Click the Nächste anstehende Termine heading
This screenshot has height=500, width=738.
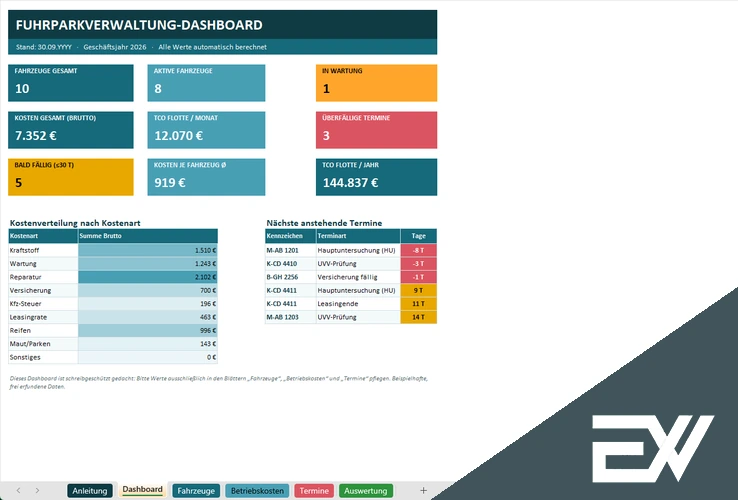(324, 223)
